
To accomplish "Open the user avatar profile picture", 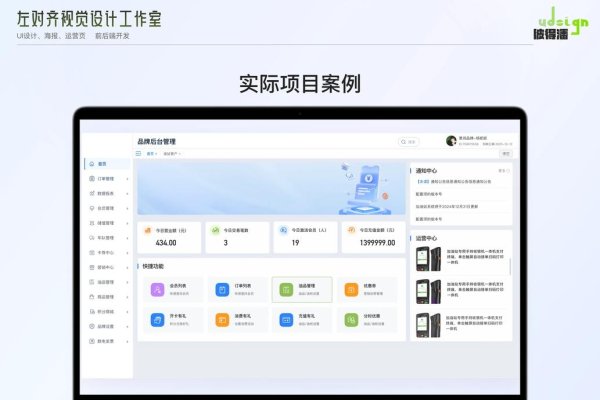I will click(x=451, y=140).
